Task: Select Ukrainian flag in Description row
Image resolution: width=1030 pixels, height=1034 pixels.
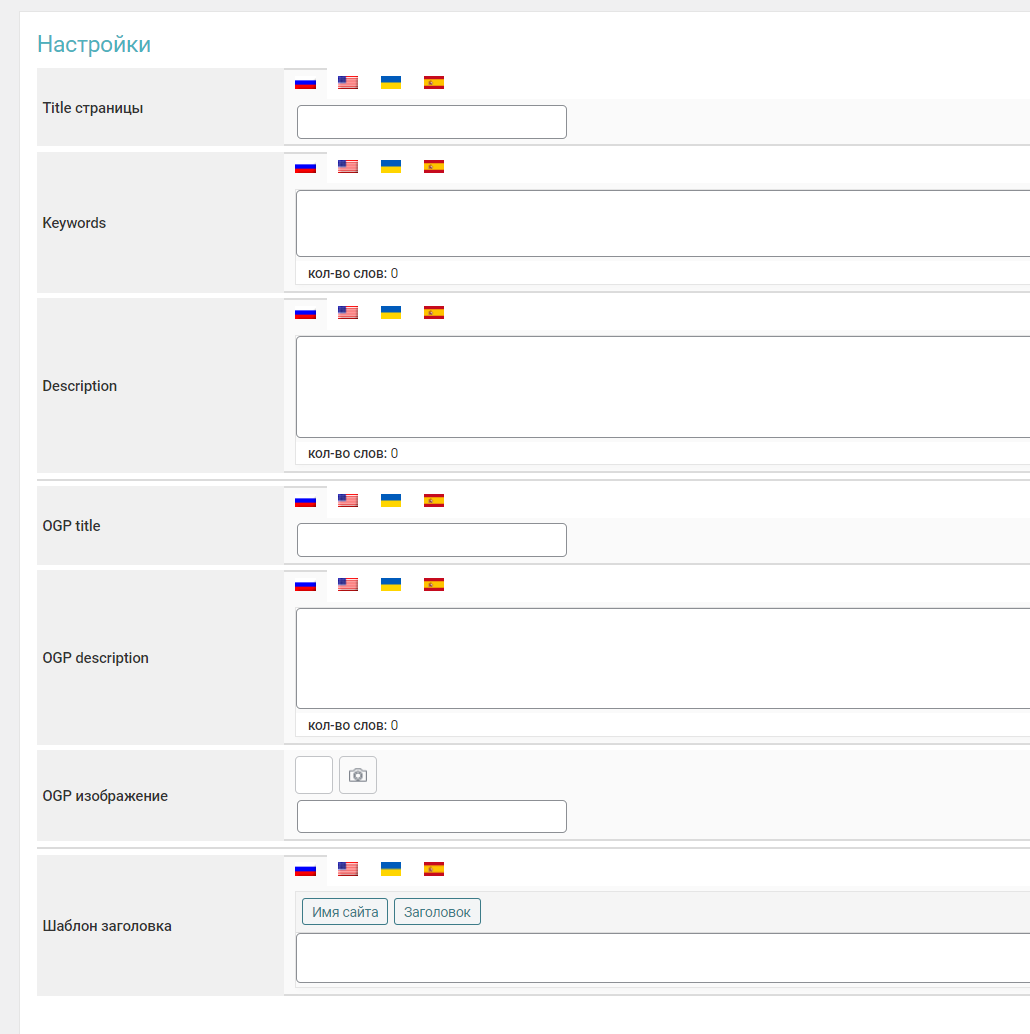Action: pos(391,313)
